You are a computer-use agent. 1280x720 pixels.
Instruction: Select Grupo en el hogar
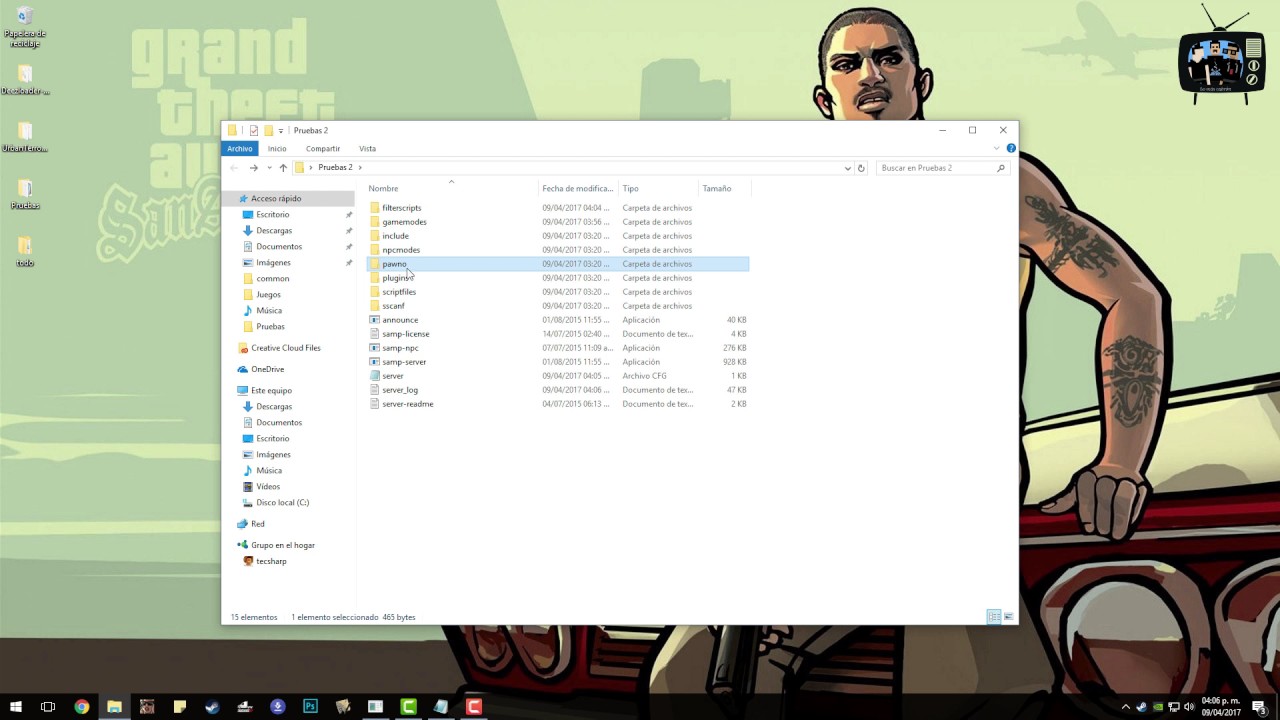282,545
